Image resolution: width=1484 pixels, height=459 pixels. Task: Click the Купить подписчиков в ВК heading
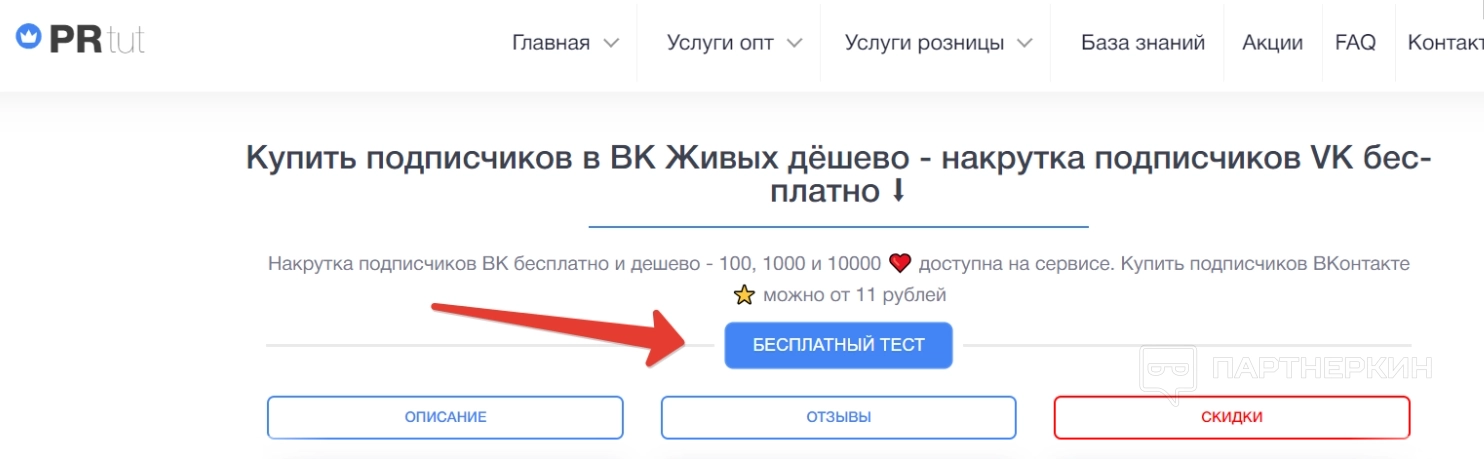(838, 174)
